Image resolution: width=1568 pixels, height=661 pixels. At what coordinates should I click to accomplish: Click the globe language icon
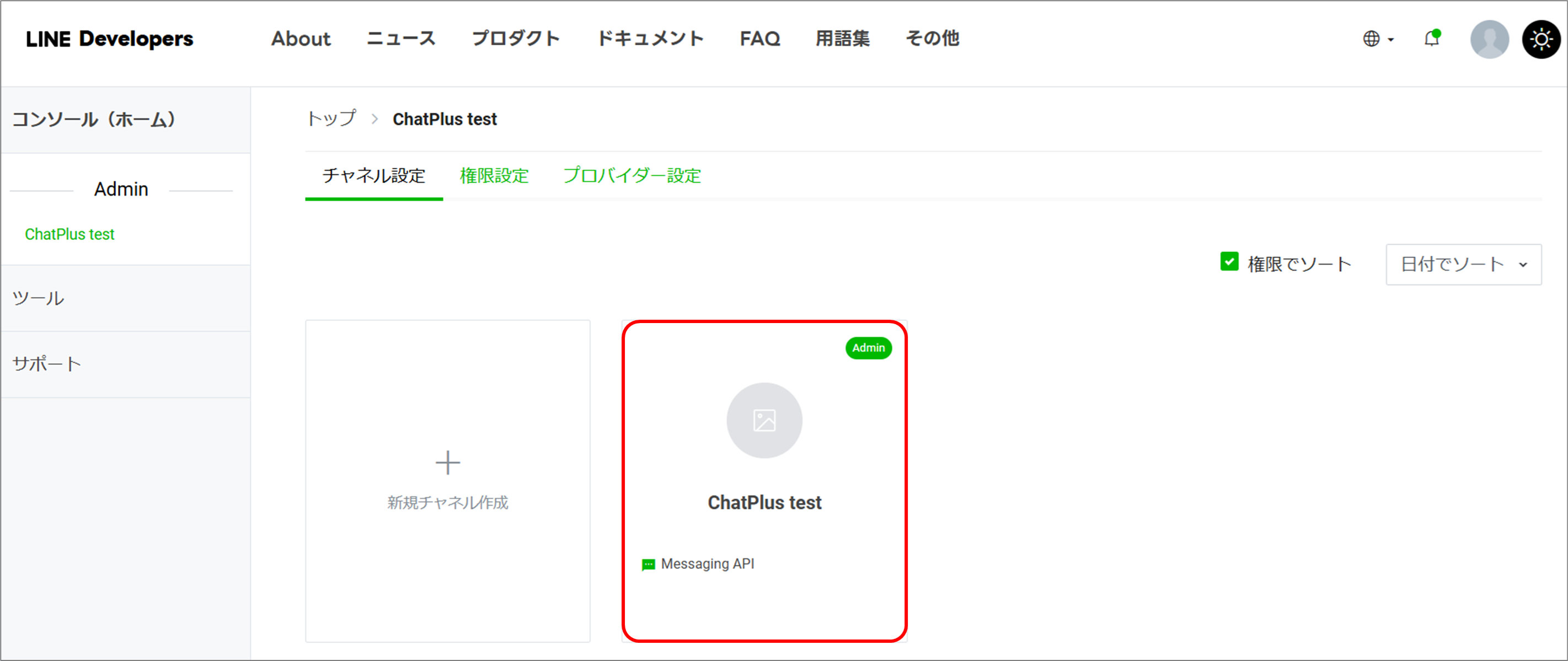(1371, 39)
